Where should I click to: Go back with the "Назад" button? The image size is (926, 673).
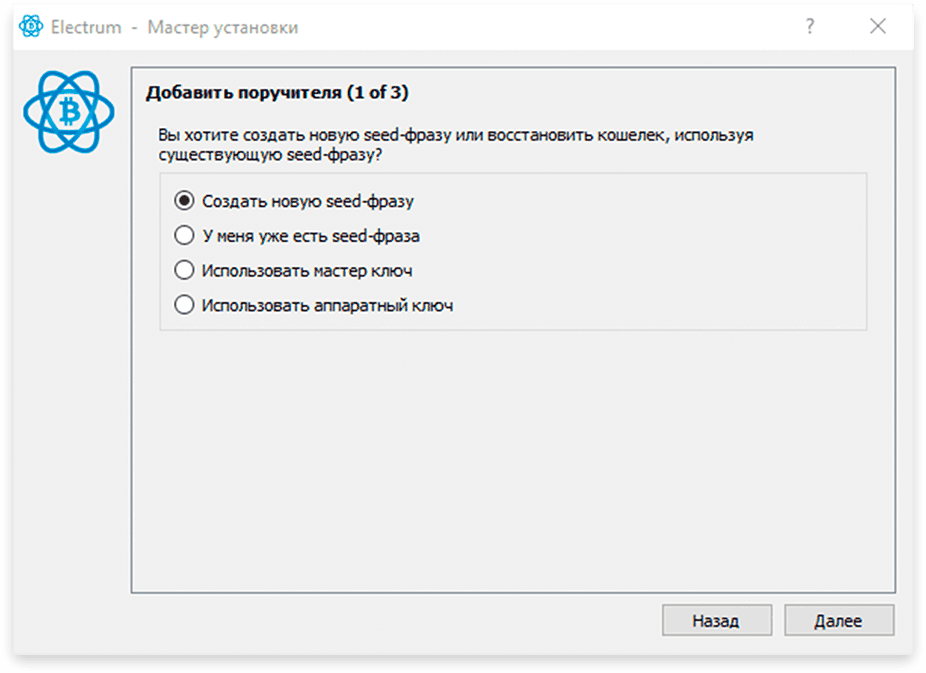click(x=716, y=620)
